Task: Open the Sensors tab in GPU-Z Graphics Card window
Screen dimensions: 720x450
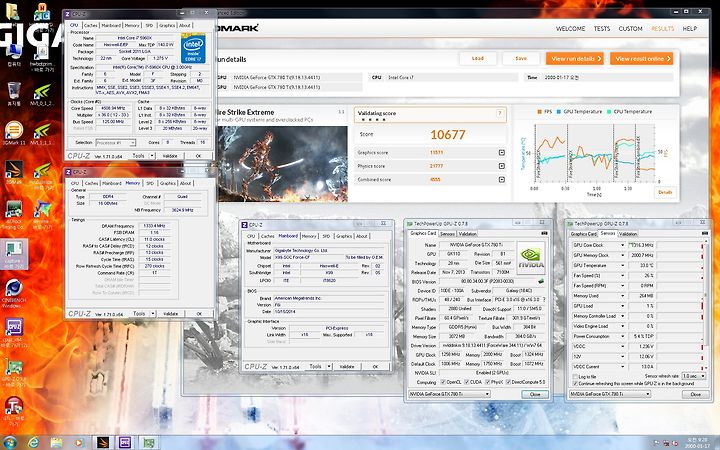Action: click(x=447, y=234)
